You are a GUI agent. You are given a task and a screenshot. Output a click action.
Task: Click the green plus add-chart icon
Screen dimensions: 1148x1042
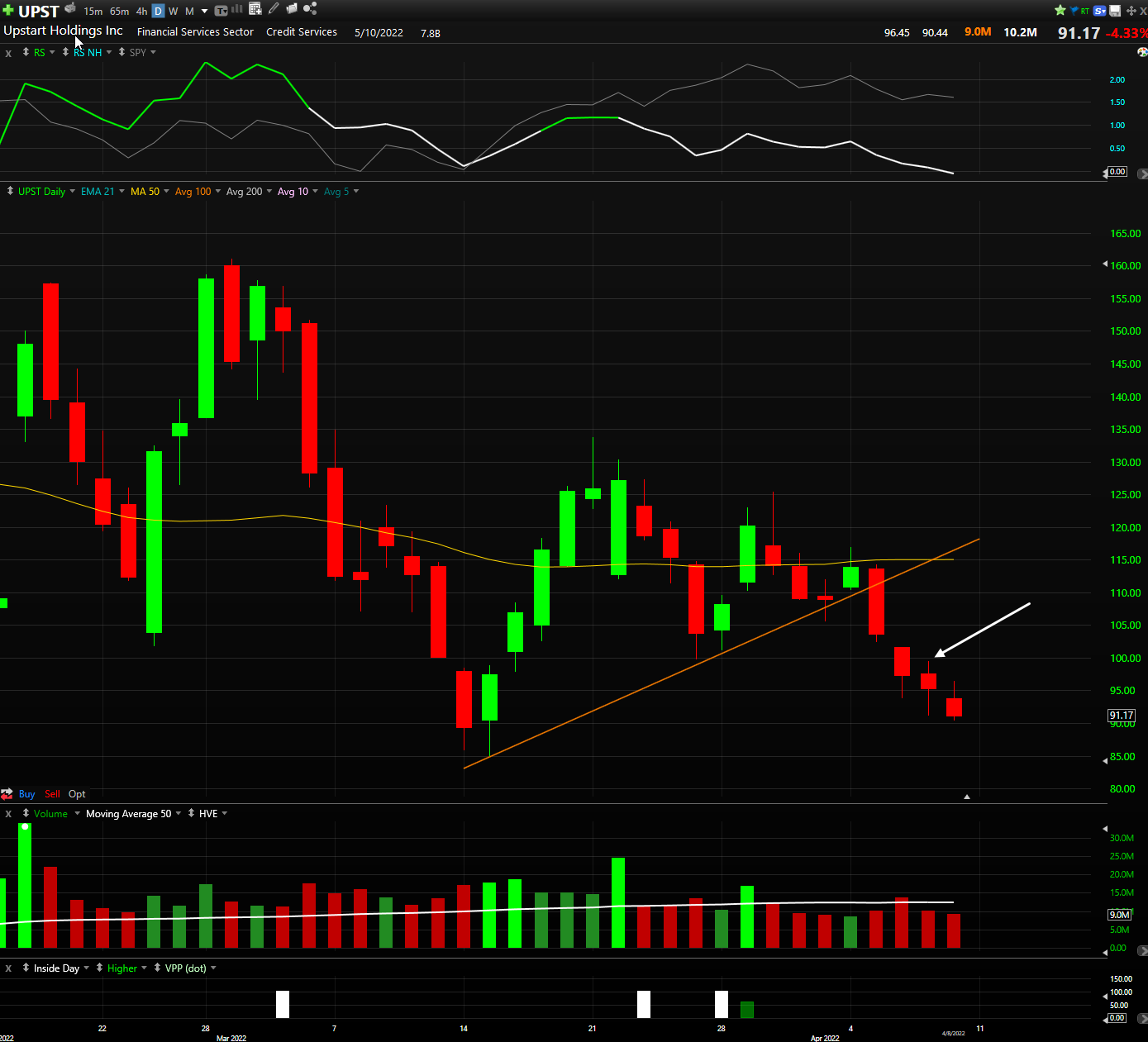(8, 11)
